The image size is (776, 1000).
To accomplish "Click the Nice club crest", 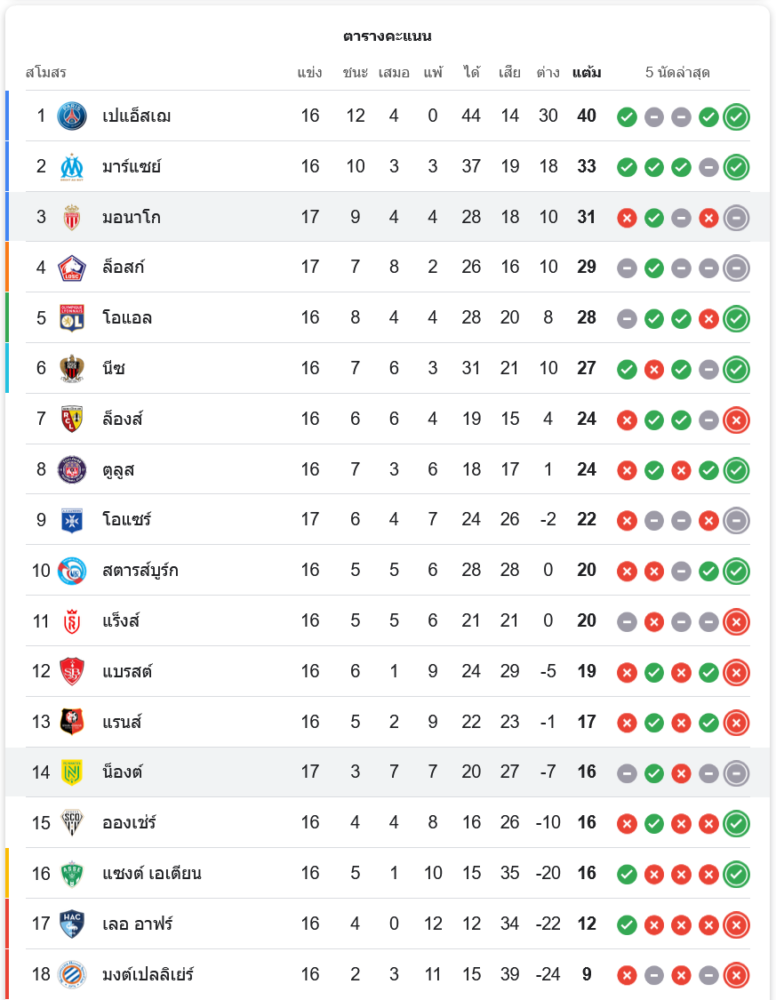I will pos(72,368).
